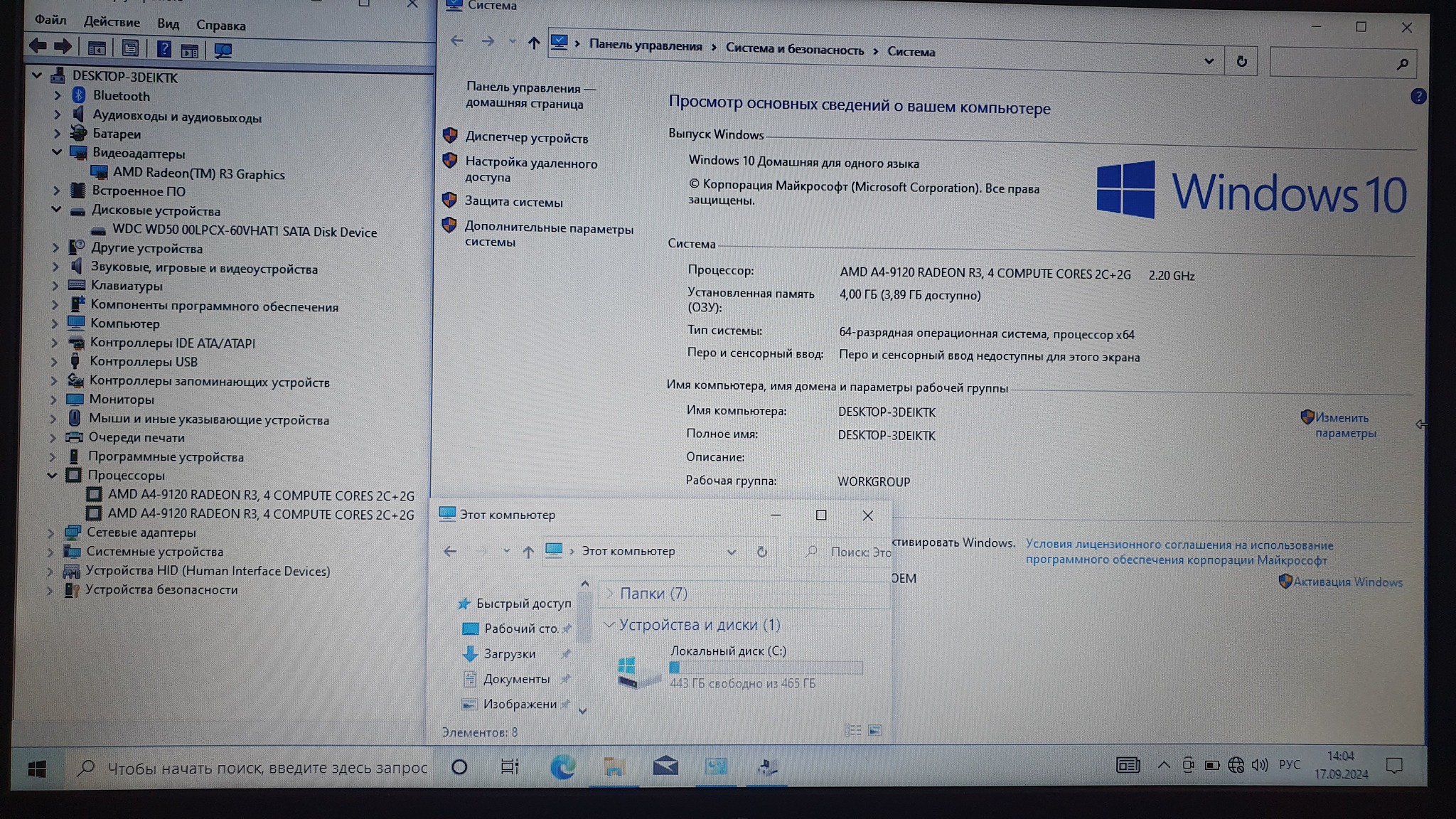Viewport: 1456px width, 819px height.
Task: Click the scan for hardware changes monitor icon
Action: click(223, 50)
